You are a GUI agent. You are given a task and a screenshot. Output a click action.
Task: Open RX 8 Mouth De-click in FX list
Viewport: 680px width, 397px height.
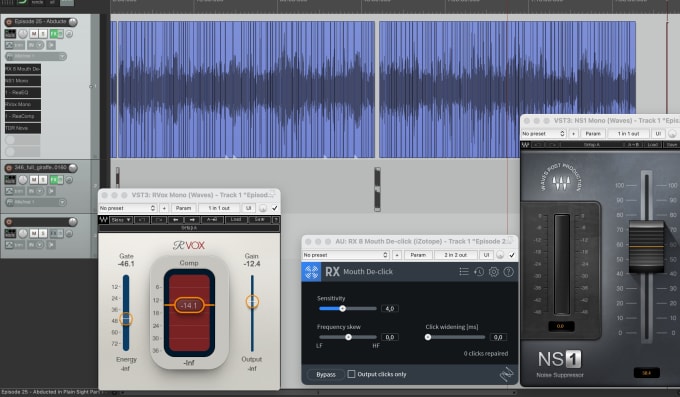23,69
